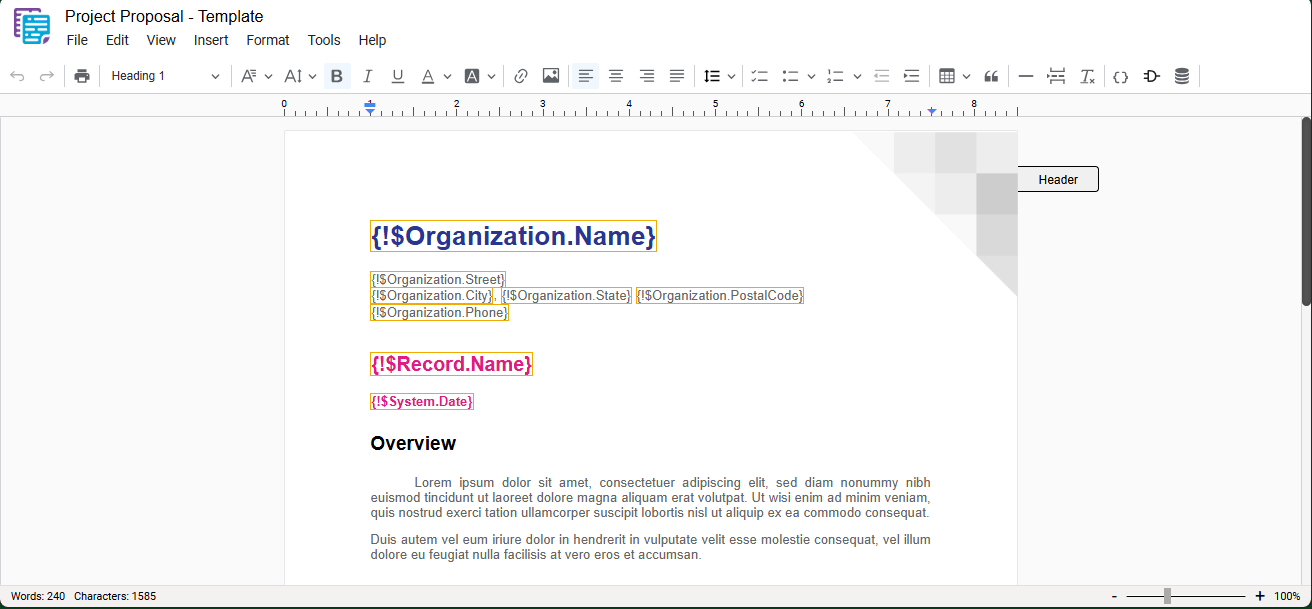Viewport: 1312px width, 609px height.
Task: Insert a merge field with curly braces icon
Action: click(x=1121, y=76)
